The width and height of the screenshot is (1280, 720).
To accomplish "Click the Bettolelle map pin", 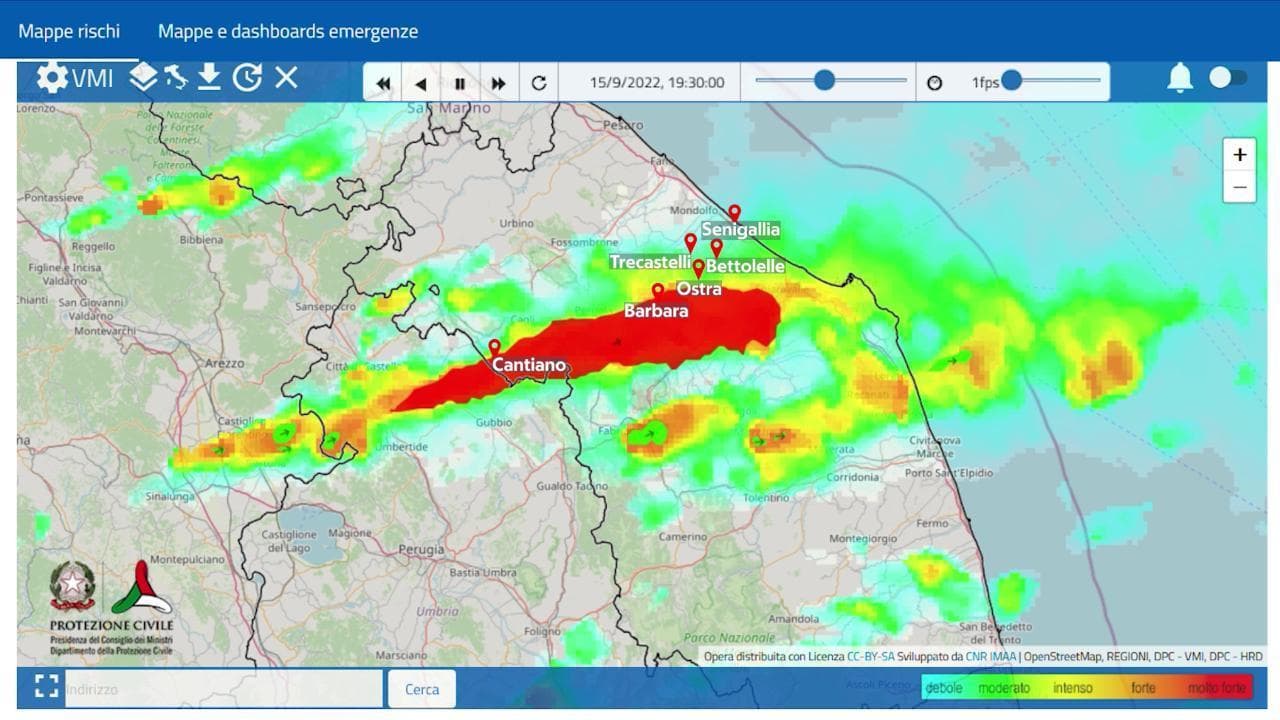I will 716,248.
